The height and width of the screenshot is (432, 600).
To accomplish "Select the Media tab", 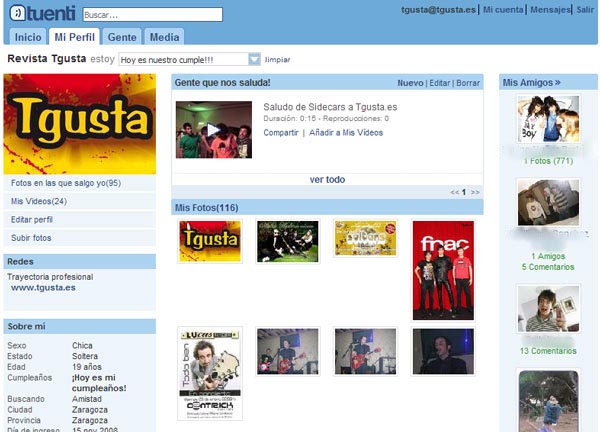I will pyautogui.click(x=164, y=37).
